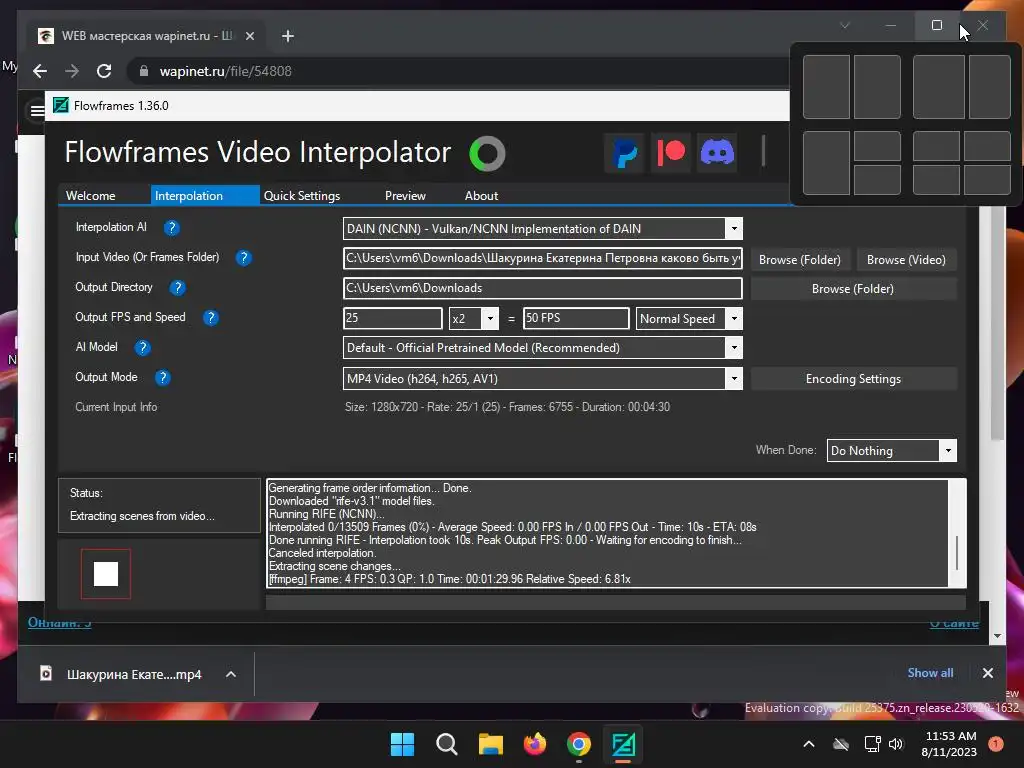The height and width of the screenshot is (768, 1024).
Task: Click Browse (Folder) for input video
Action: 799,260
